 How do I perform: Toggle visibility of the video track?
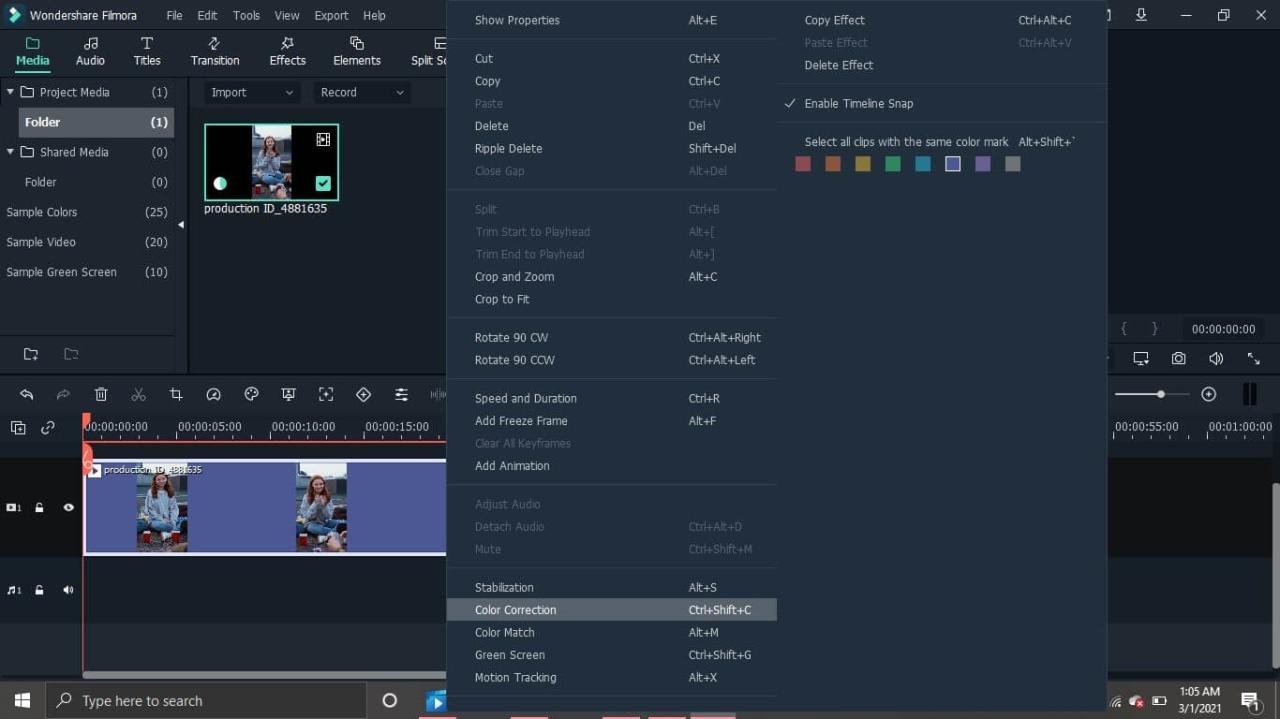click(67, 507)
